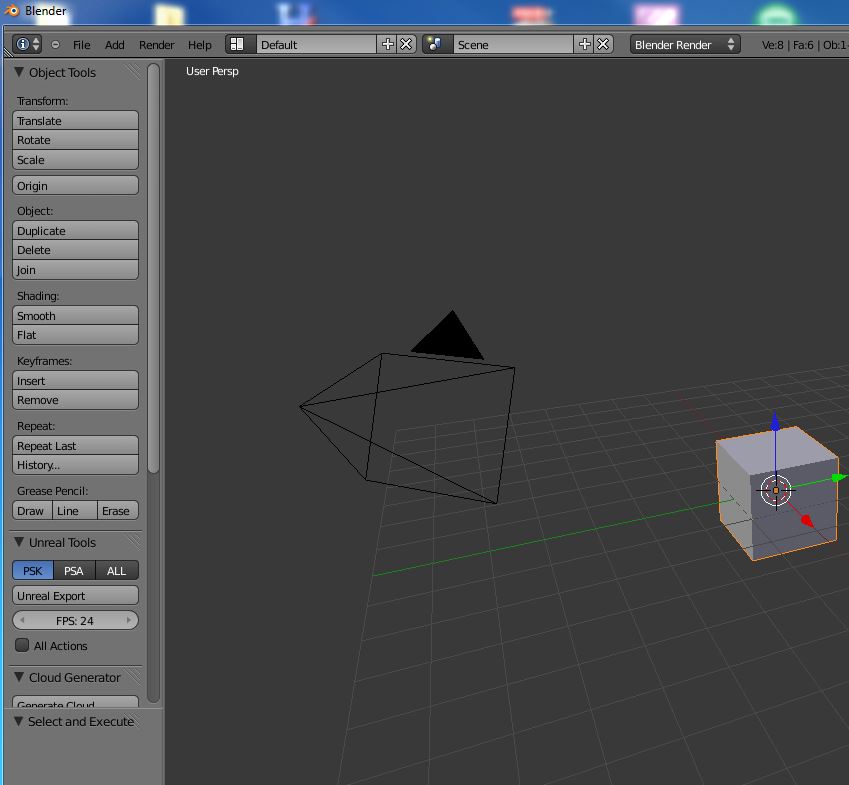Enable the All Actions checkbox
This screenshot has width=849, height=785.
[22, 645]
